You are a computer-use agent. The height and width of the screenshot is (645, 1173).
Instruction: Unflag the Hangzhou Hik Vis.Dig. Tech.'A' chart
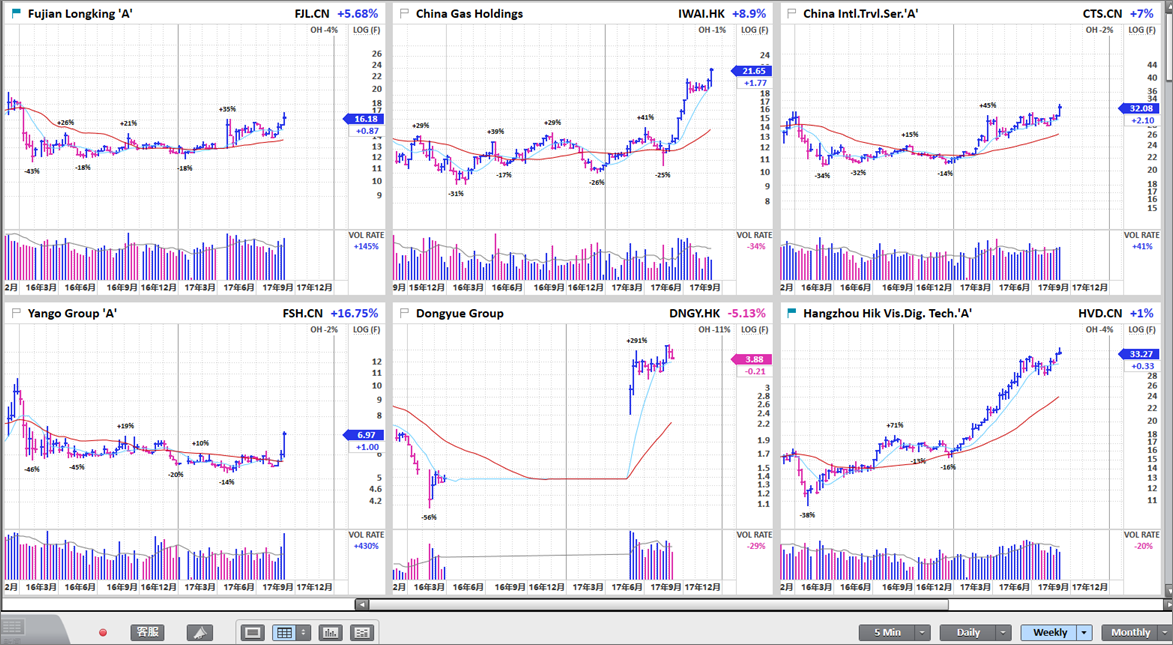click(792, 313)
